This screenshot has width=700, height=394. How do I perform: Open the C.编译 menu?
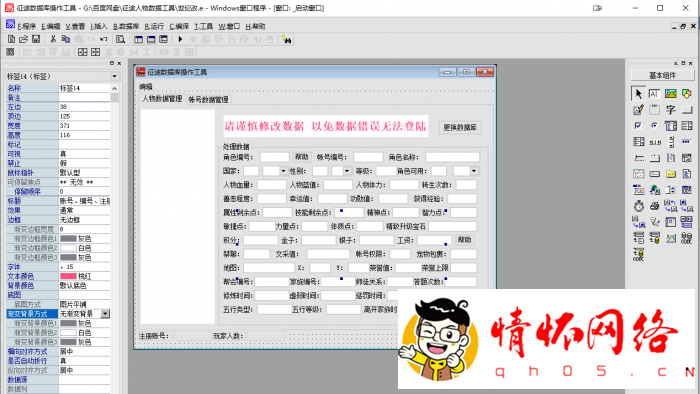(179, 26)
